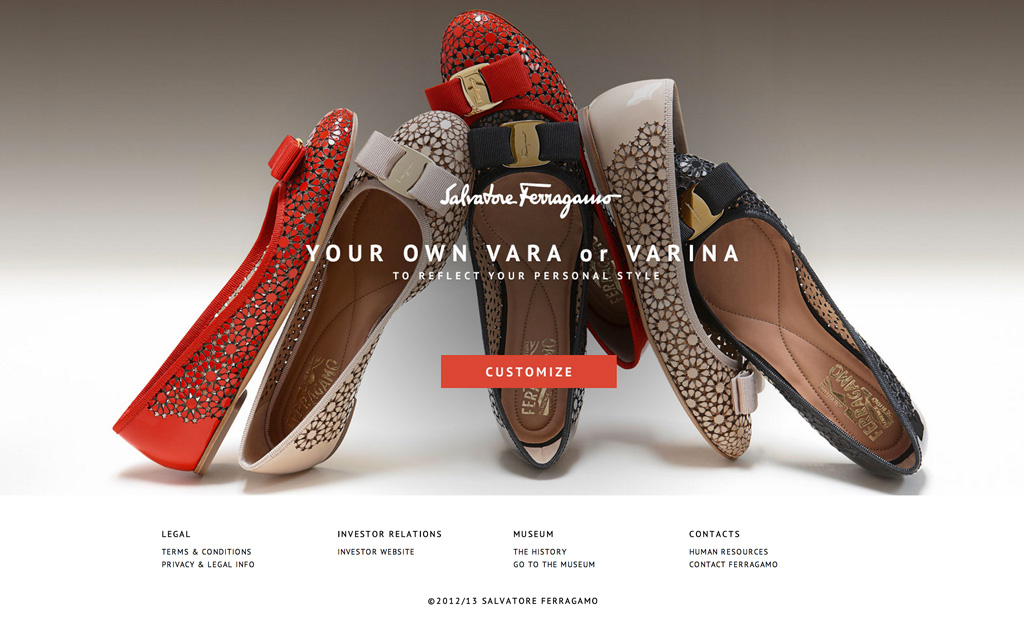
Task: Select the Legal footer heading
Action: [176, 534]
